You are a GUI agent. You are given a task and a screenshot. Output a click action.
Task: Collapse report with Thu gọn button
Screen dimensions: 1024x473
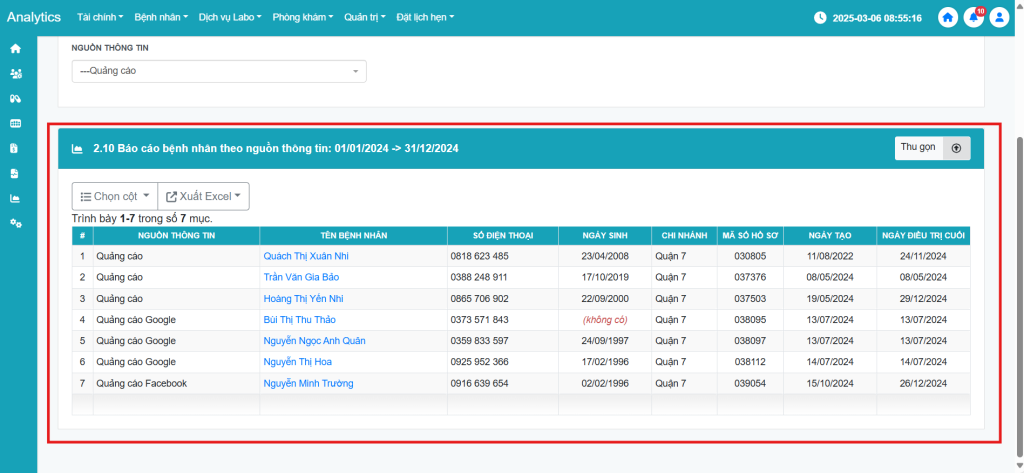point(932,147)
